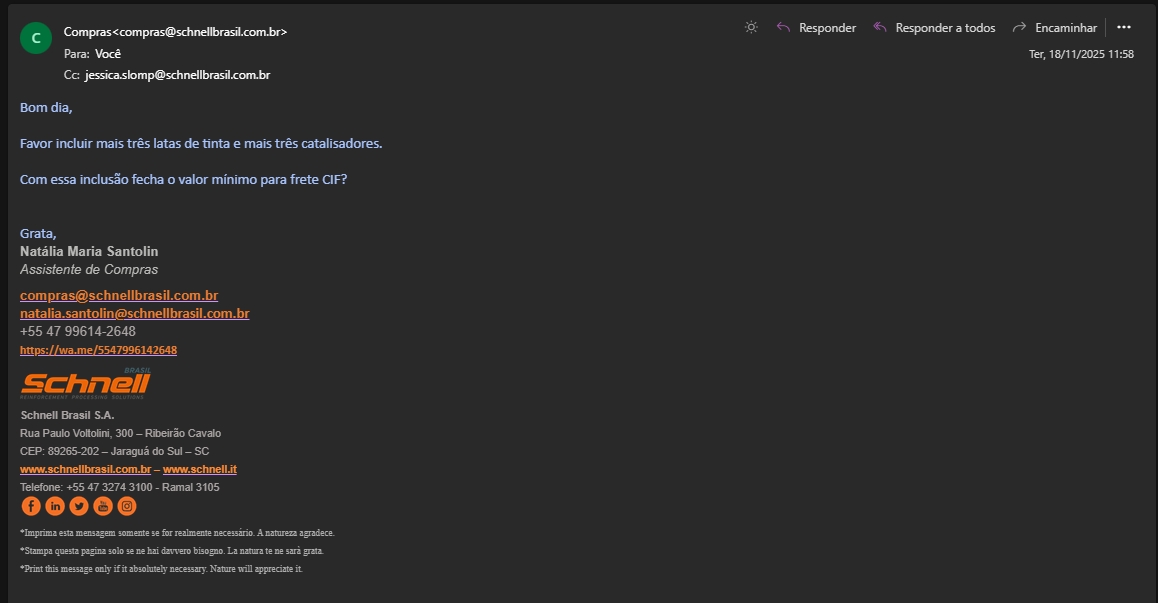Click the Responder reply arrow icon

pyautogui.click(x=784, y=28)
